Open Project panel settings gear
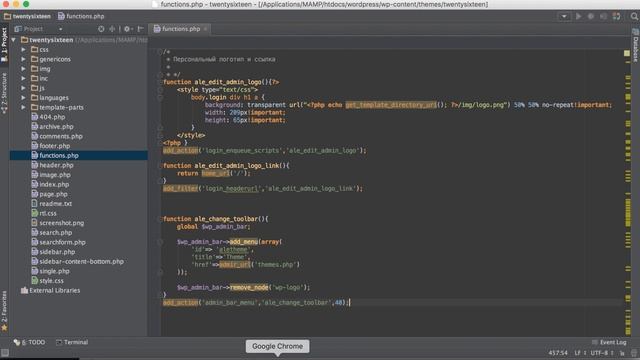Viewport: 640px width, 360px height. [127, 29]
